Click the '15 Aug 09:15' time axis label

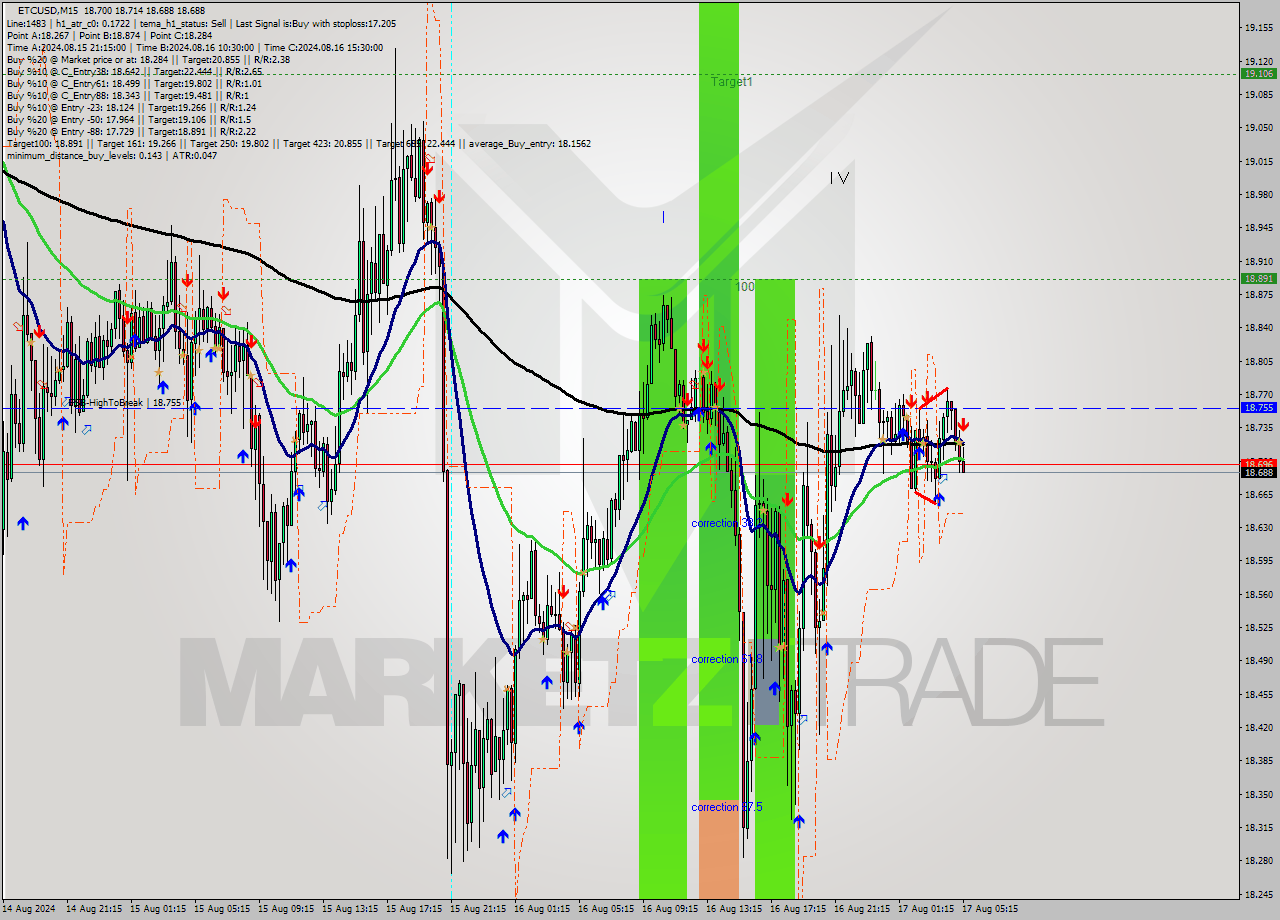tap(286, 909)
